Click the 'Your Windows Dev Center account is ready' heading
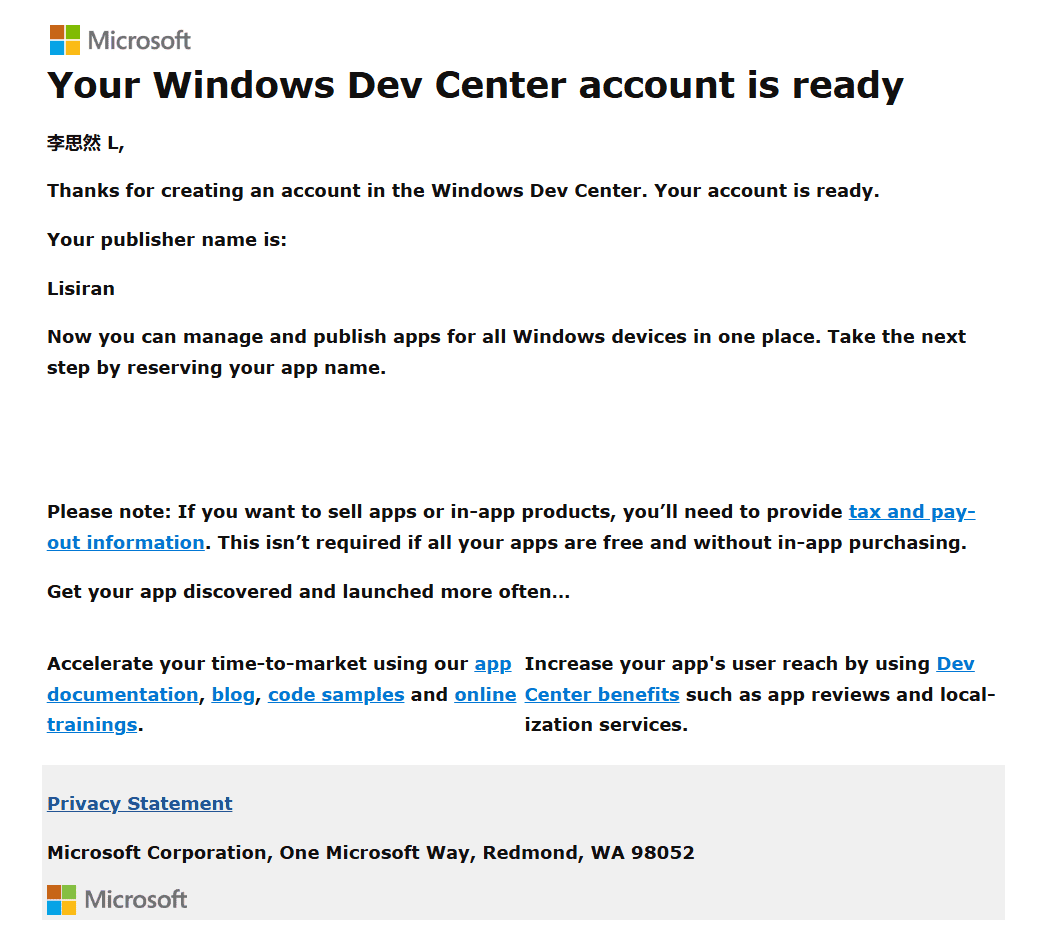Viewport: 1059px width, 934px height. (475, 85)
